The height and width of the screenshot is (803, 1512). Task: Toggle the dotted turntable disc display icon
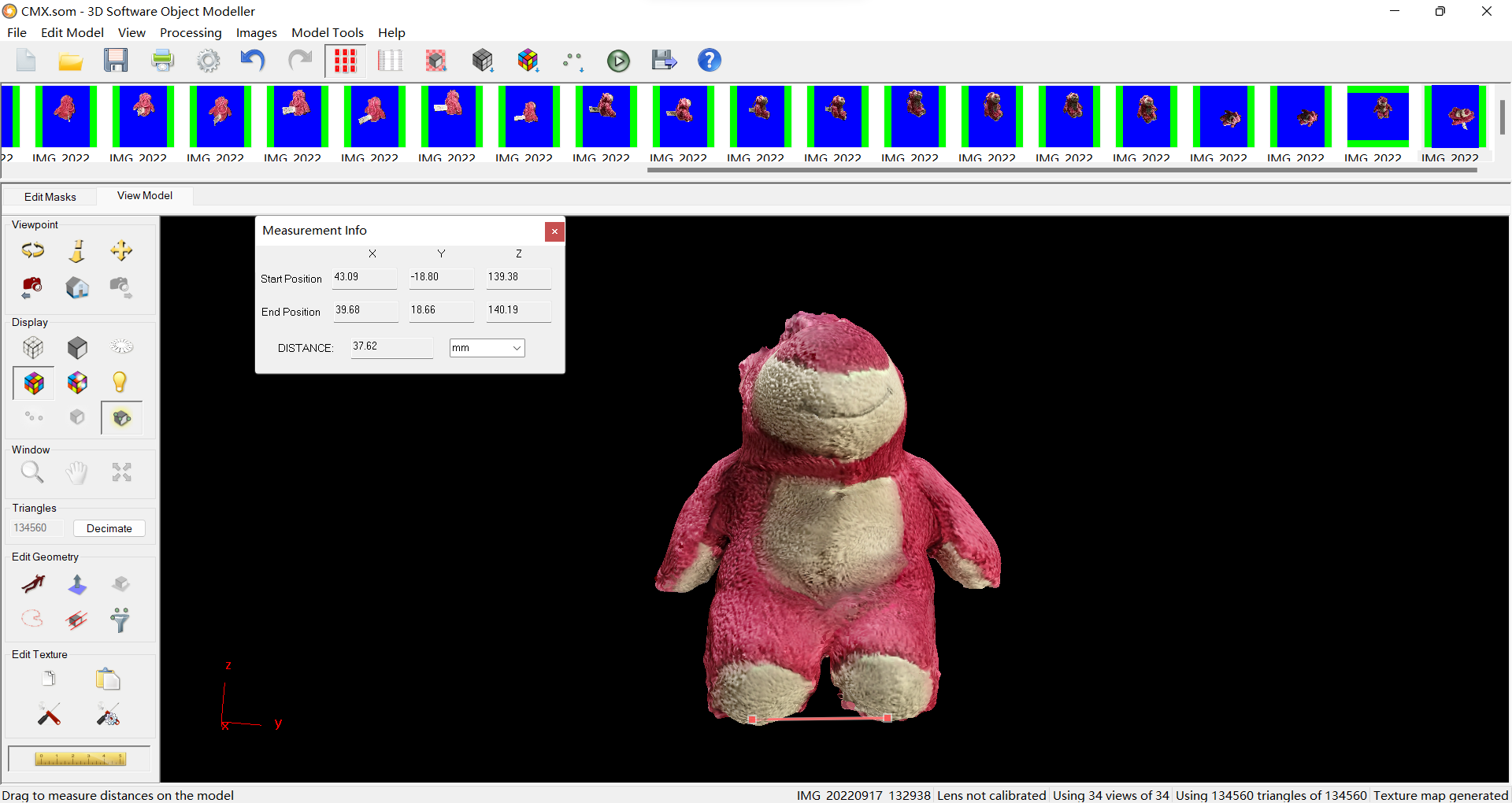[121, 346]
